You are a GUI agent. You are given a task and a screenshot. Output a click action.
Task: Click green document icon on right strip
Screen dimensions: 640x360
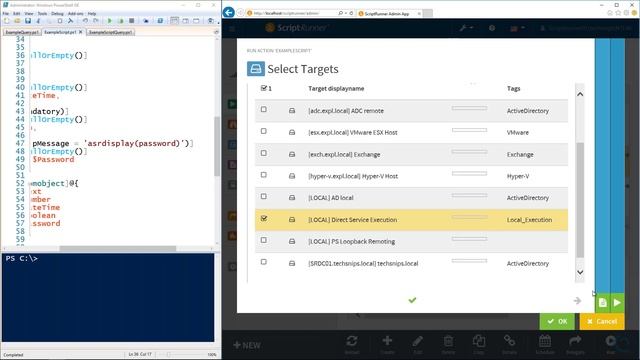[602, 303]
